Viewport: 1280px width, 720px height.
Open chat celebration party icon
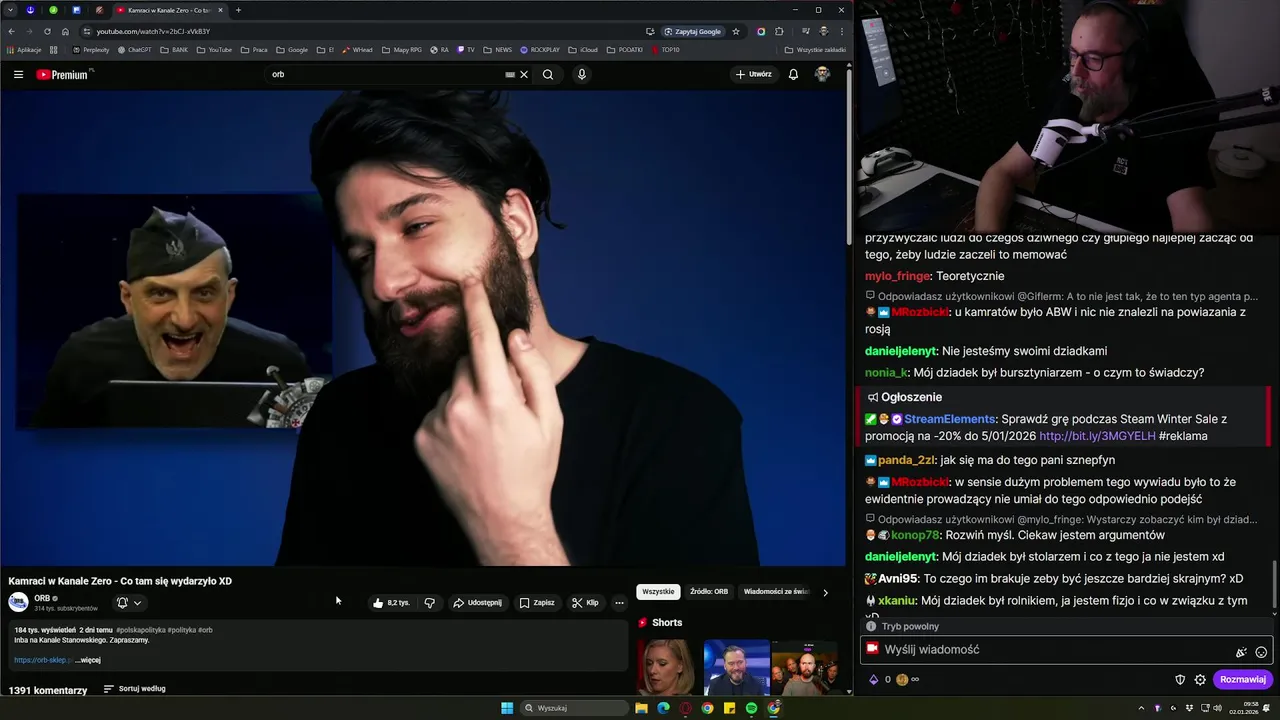(x=1241, y=652)
